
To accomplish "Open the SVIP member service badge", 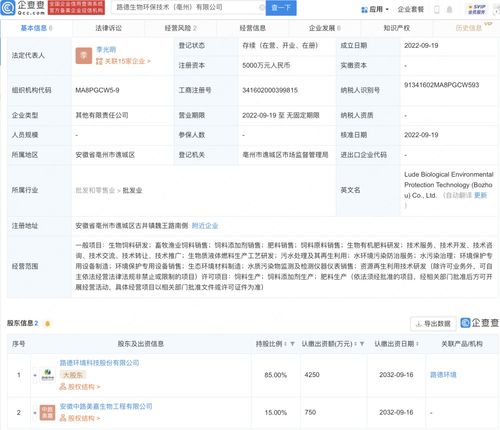I will (x=477, y=9).
